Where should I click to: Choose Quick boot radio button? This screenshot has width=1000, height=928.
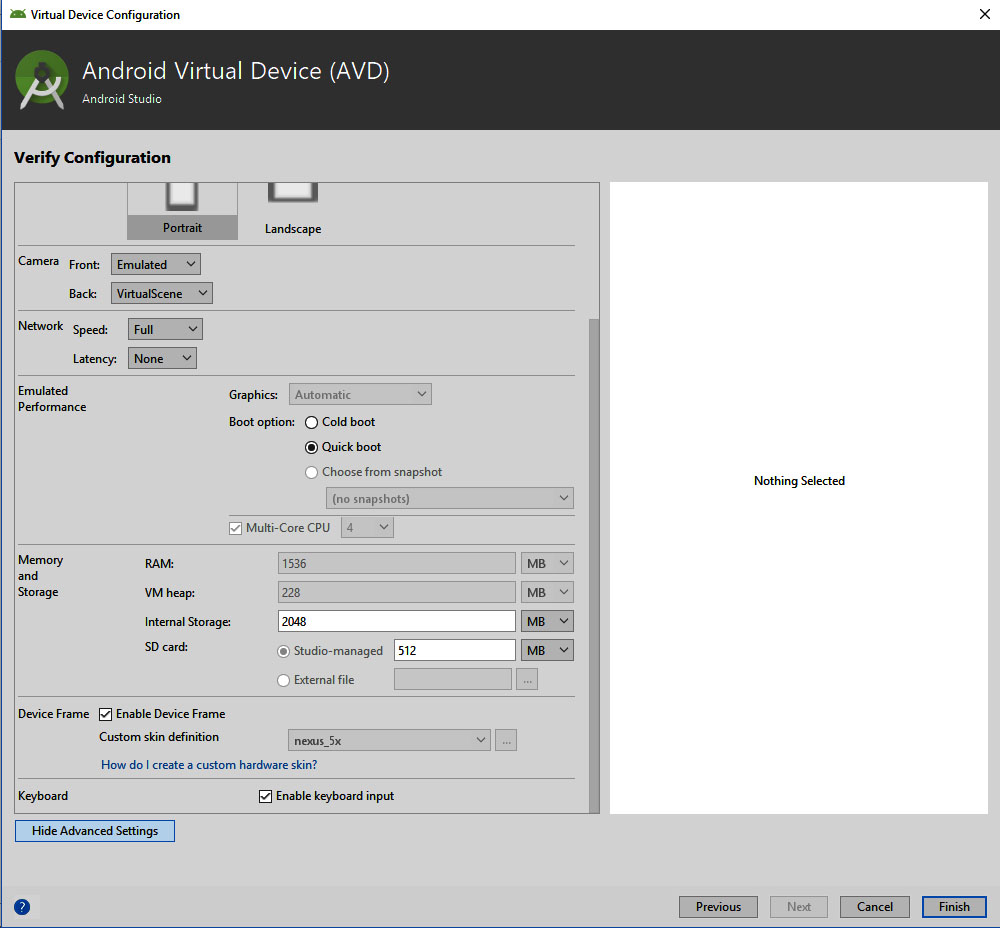(312, 448)
